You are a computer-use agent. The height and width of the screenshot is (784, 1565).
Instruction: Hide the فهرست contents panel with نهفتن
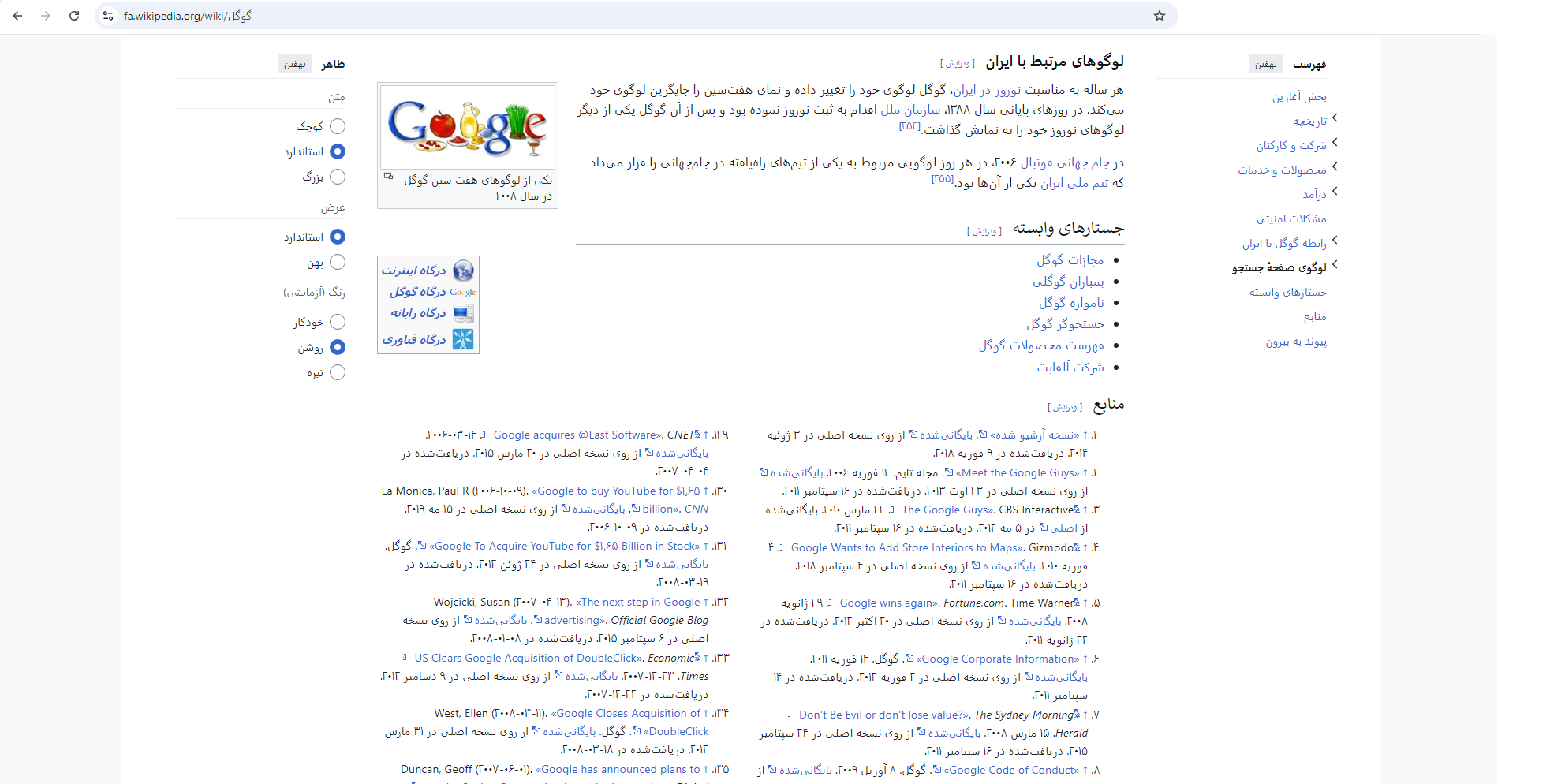pos(1266,64)
